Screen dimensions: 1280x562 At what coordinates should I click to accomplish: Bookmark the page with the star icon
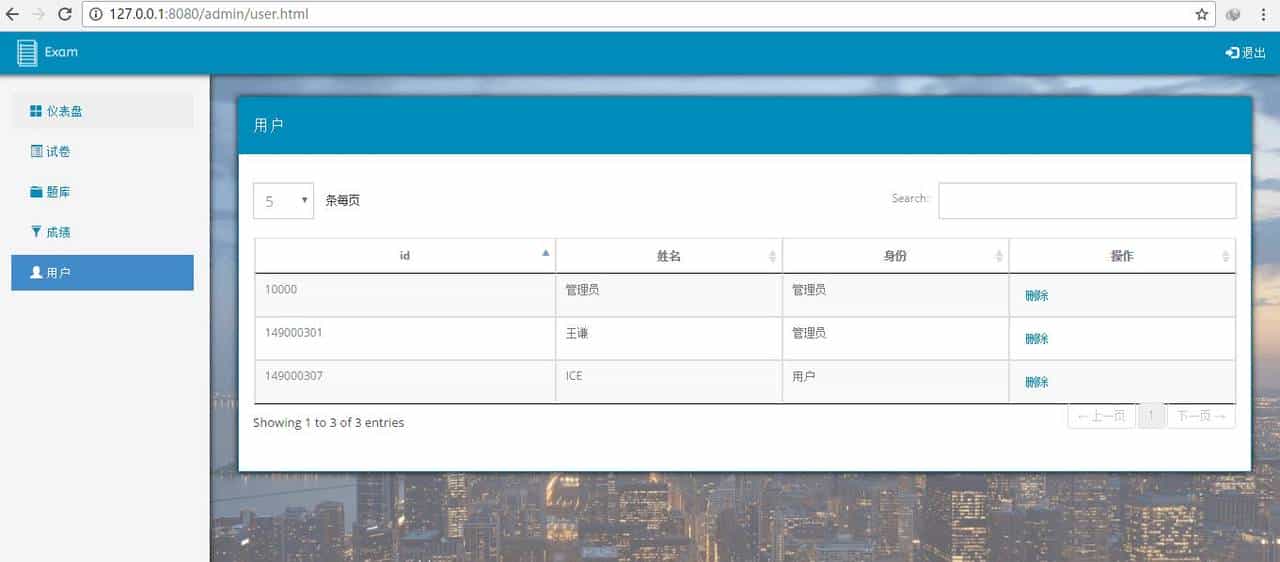pyautogui.click(x=1201, y=14)
